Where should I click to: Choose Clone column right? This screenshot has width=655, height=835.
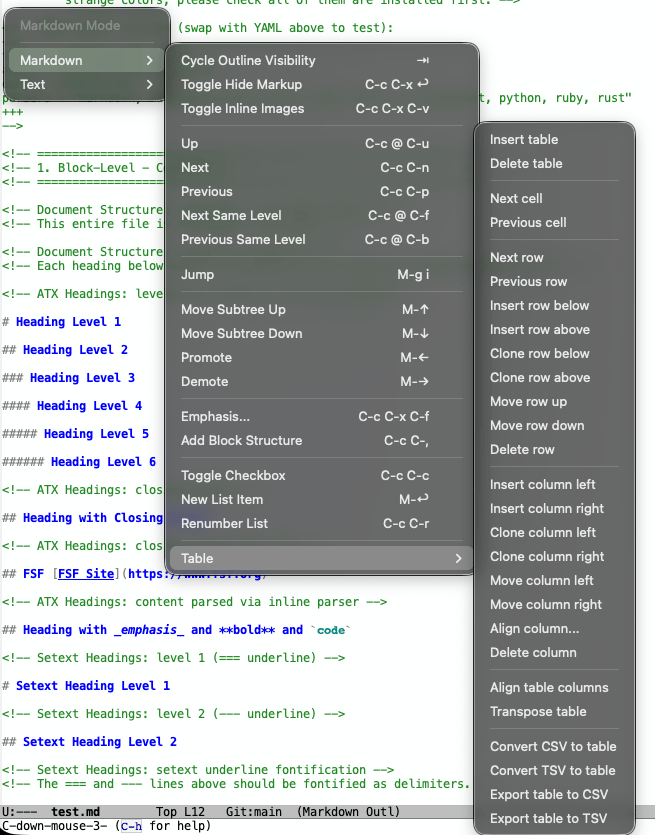[x=554, y=556]
